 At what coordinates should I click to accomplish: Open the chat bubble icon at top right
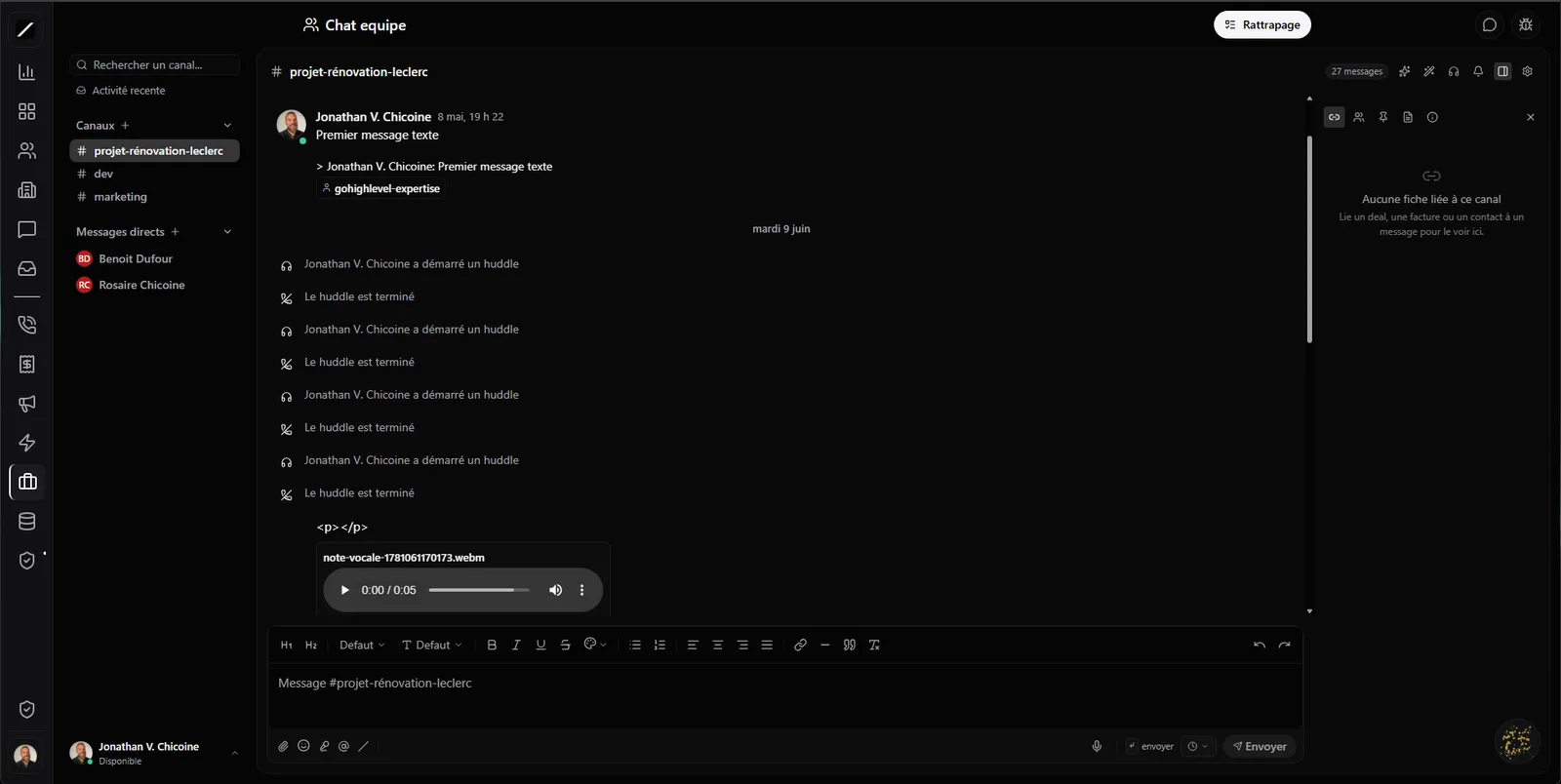1490,24
